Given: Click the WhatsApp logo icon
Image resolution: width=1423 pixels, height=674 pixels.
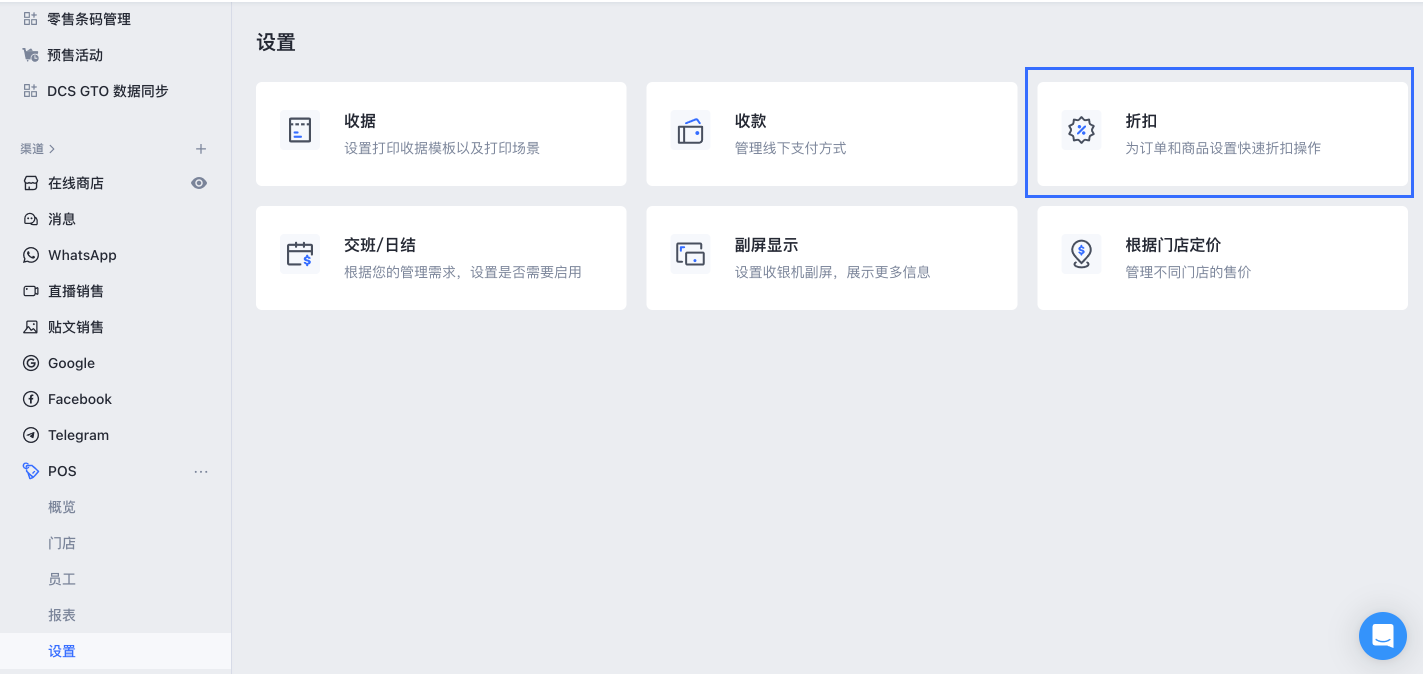Looking at the screenshot, I should coord(30,255).
